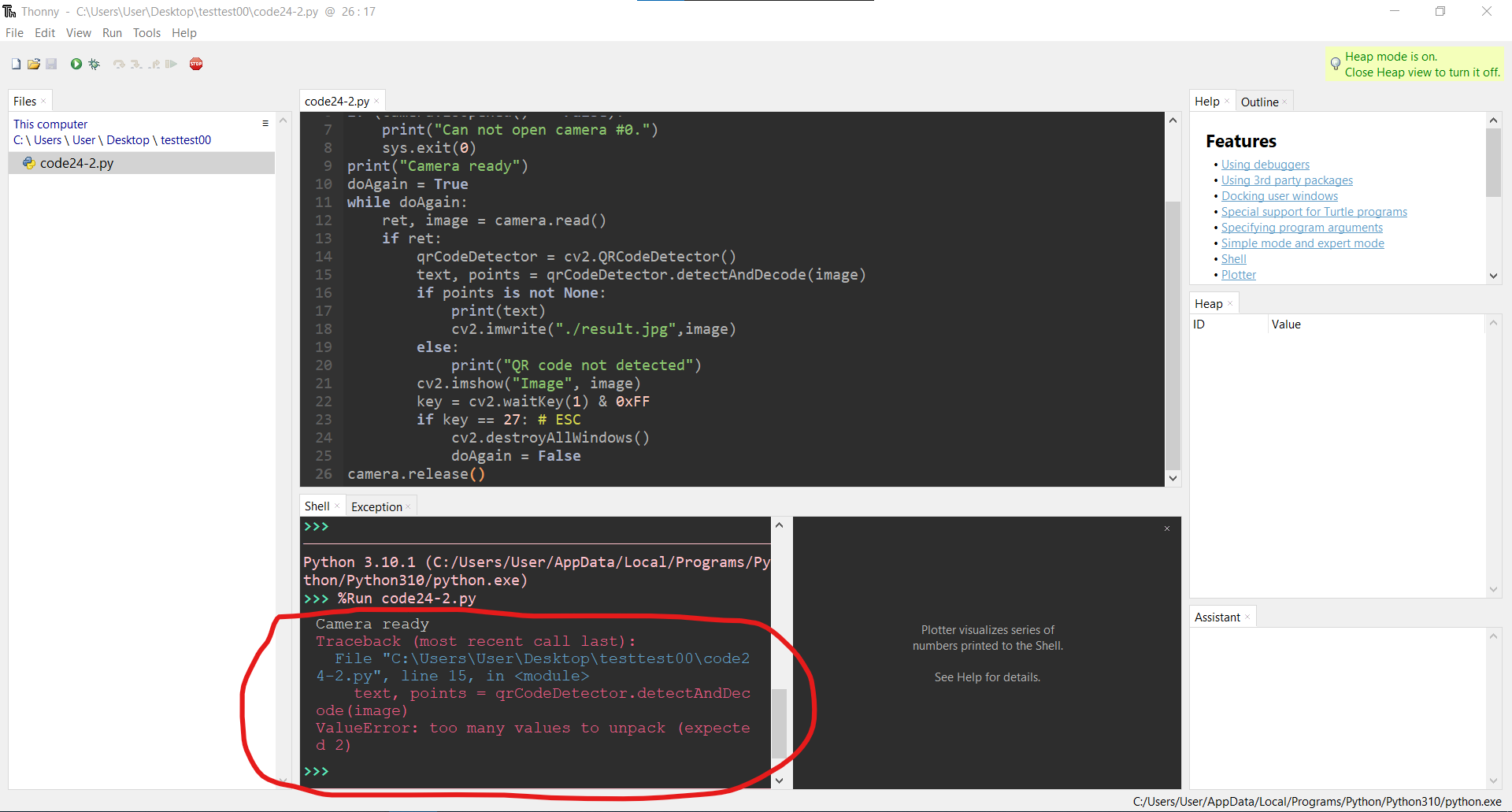Open the File menu
Image resolution: width=1512 pixels, height=812 pixels.
(14, 33)
